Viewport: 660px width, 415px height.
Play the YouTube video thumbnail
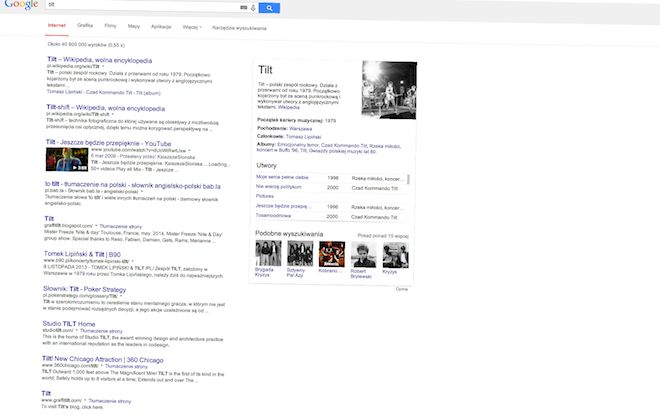[67, 159]
